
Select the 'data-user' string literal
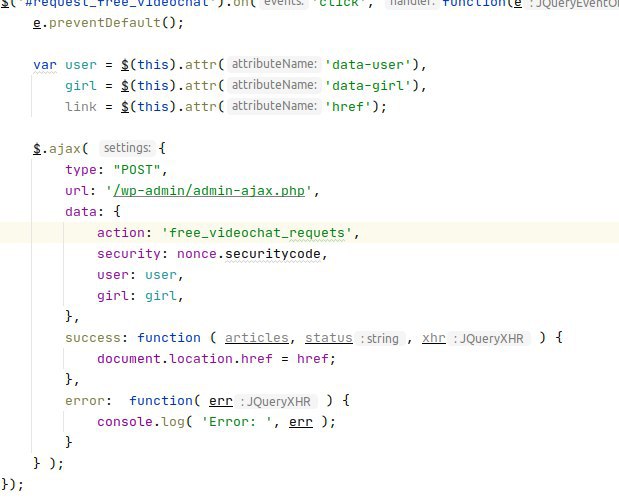[368, 65]
